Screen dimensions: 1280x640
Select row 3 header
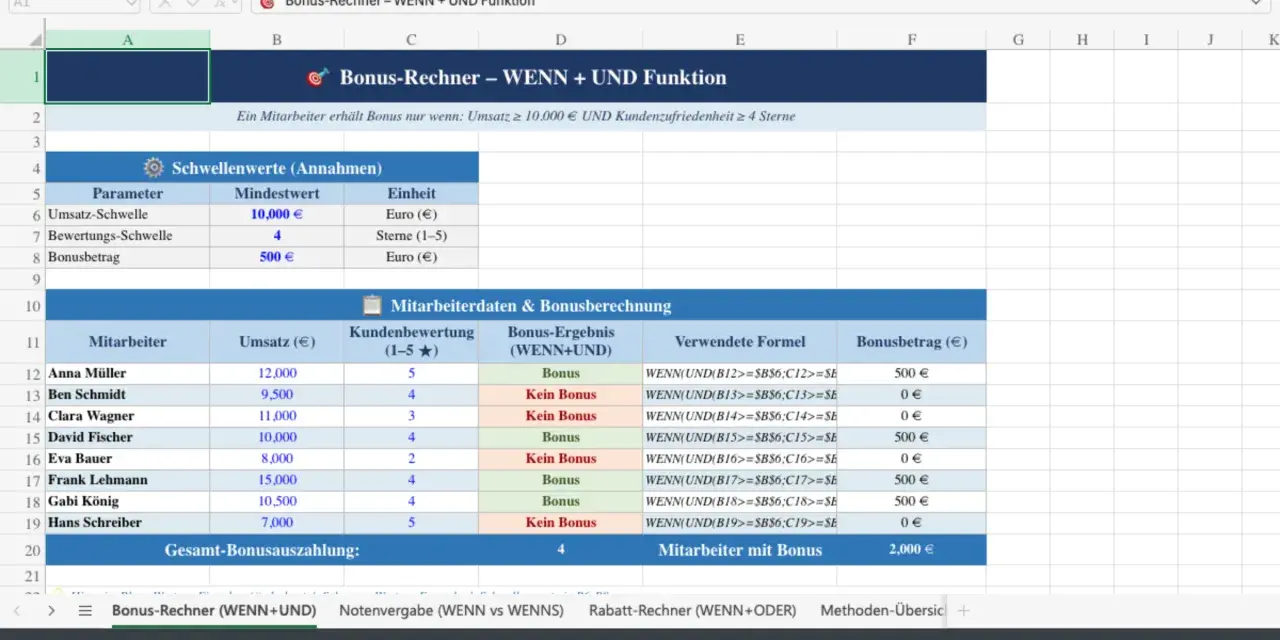coord(23,142)
